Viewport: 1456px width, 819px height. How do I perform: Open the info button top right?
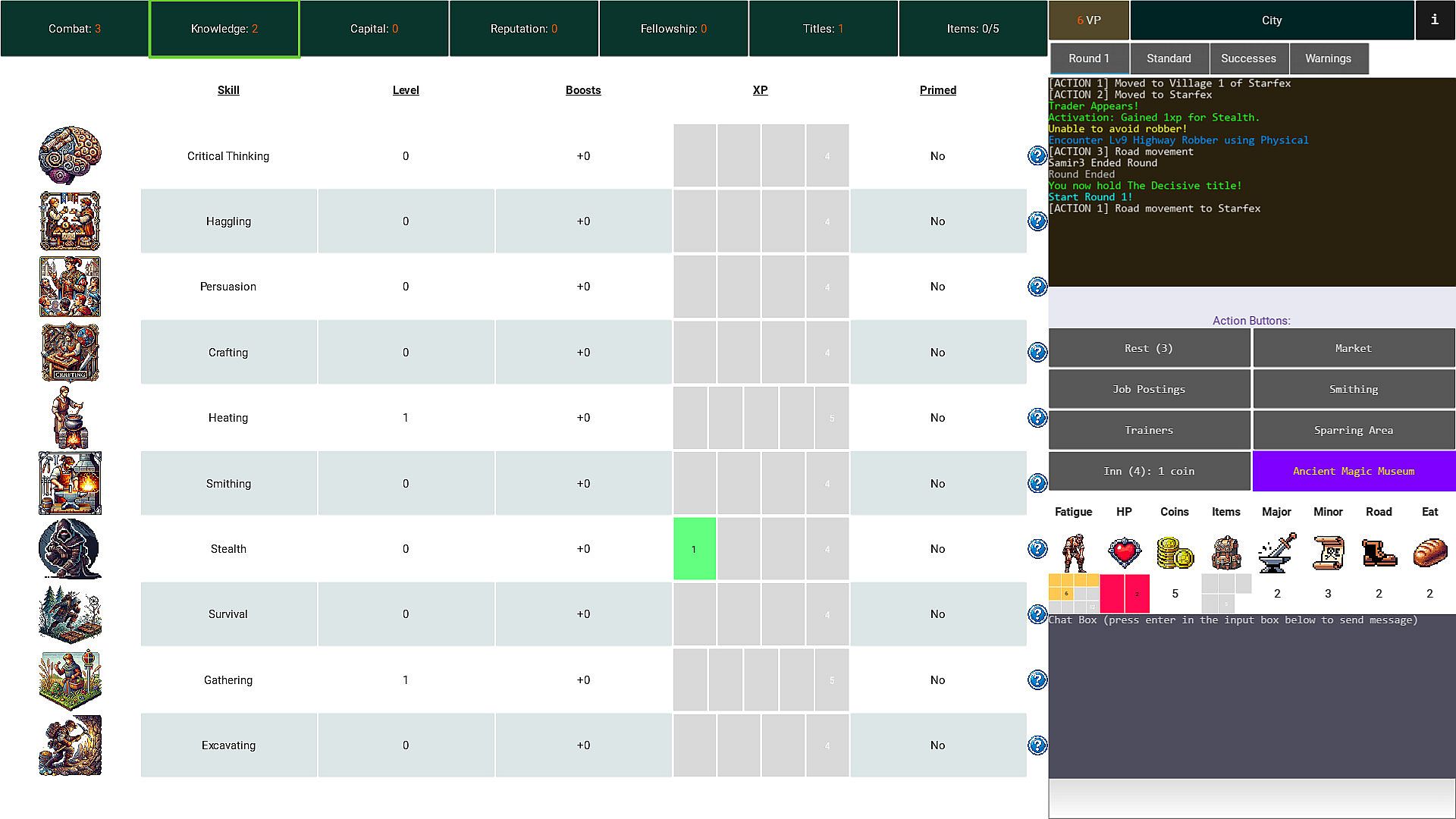tap(1434, 20)
